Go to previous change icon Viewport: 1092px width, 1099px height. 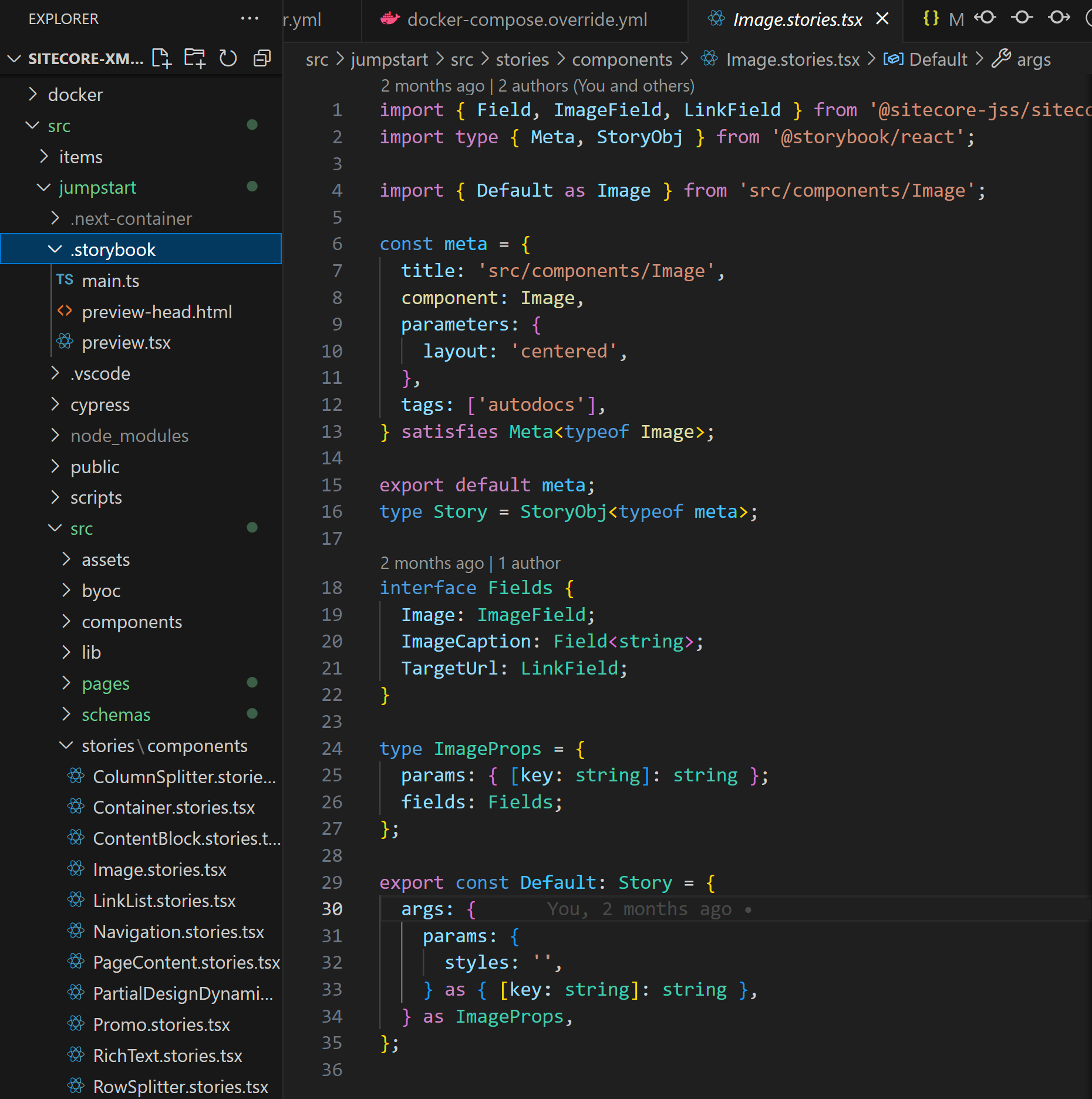(985, 18)
